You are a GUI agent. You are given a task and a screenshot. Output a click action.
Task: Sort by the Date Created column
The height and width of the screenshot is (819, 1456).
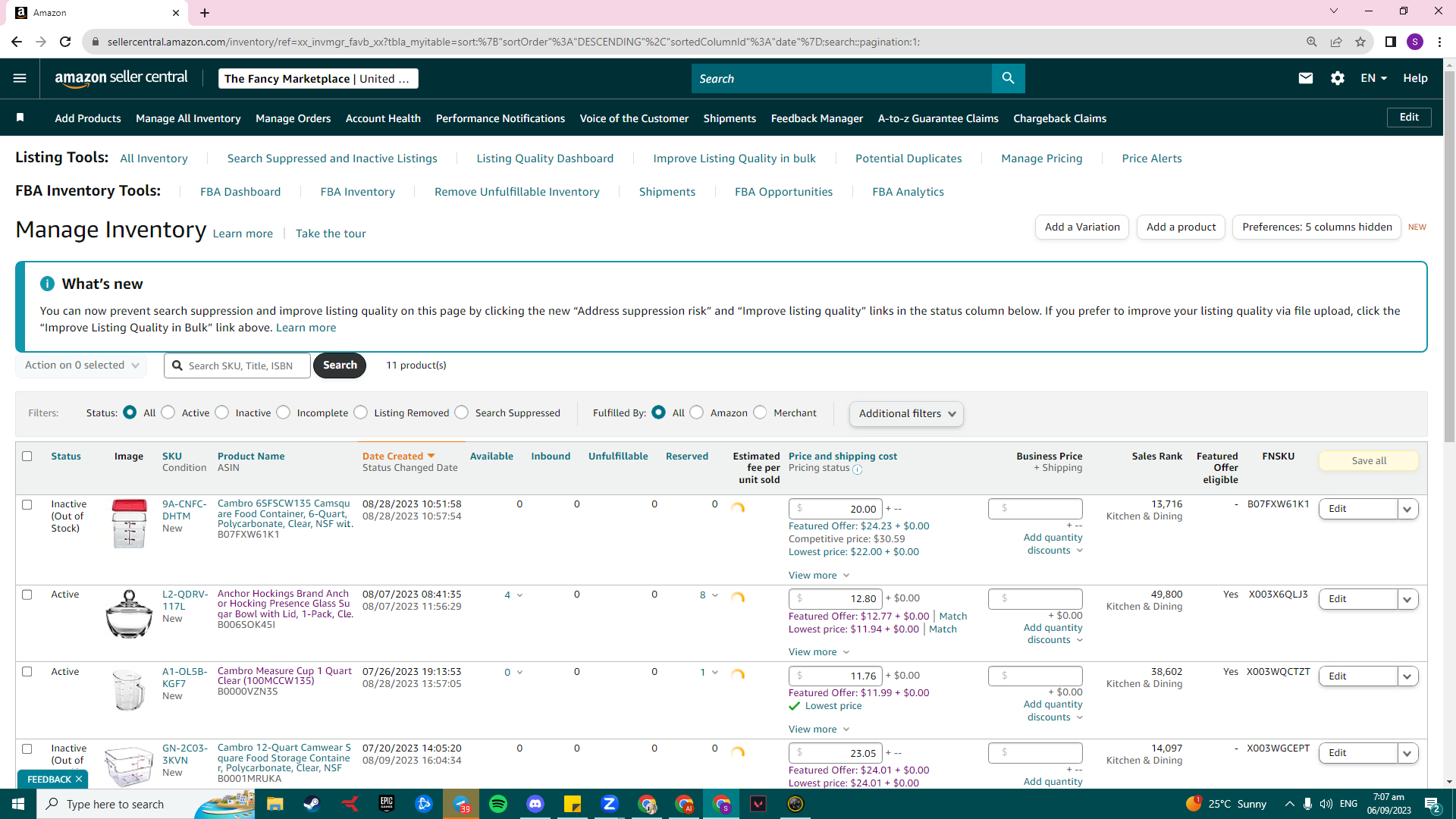coord(398,456)
